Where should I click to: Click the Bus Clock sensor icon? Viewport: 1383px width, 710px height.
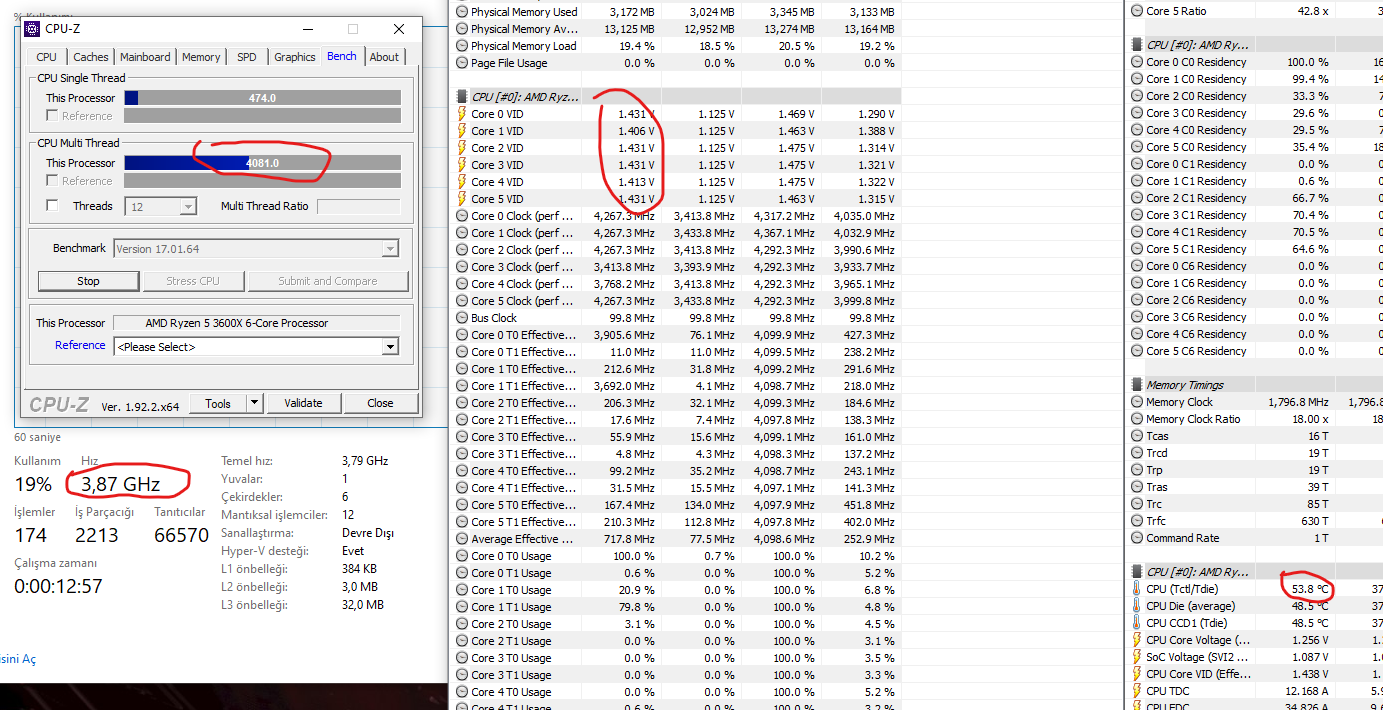click(461, 318)
